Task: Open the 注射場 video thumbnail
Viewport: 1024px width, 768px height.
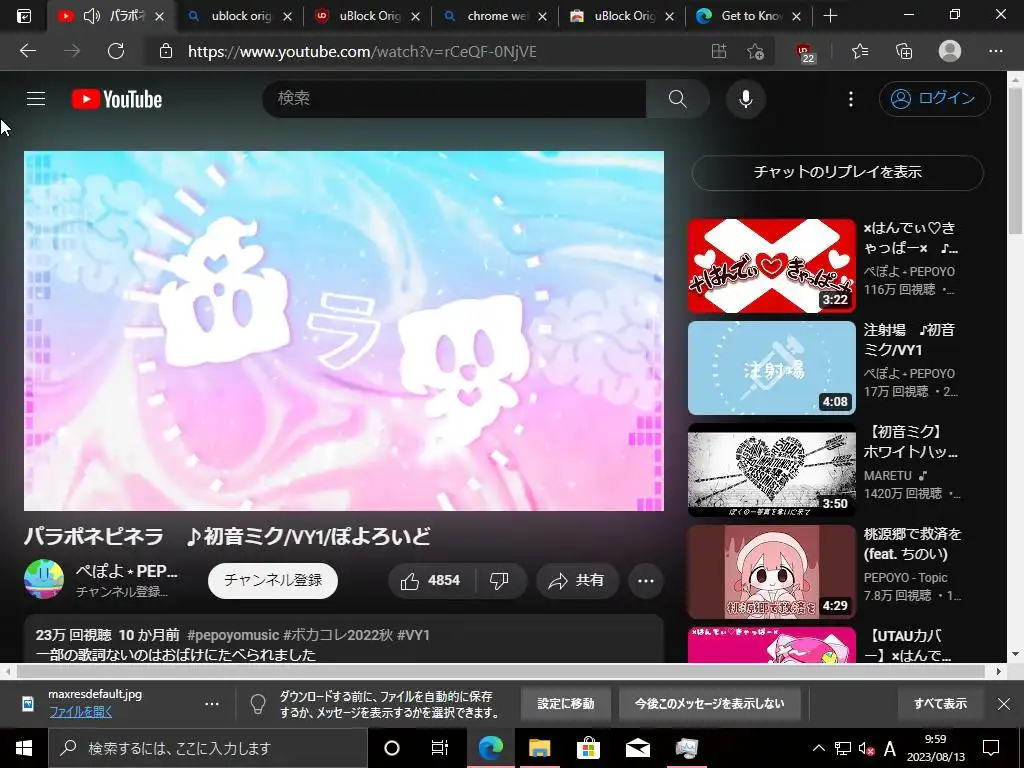Action: click(772, 368)
